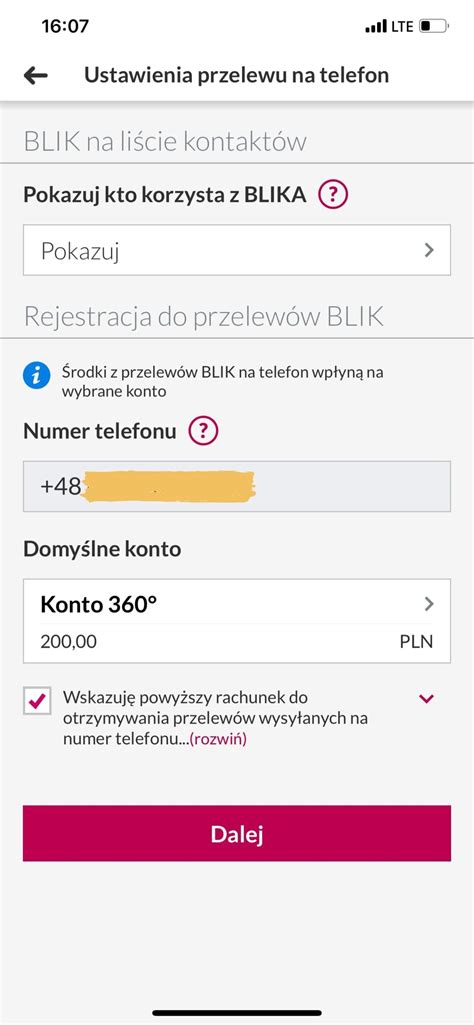Viewport: 474px width, 1025px height.
Task: Tap the signal strength bars
Action: tap(376, 27)
